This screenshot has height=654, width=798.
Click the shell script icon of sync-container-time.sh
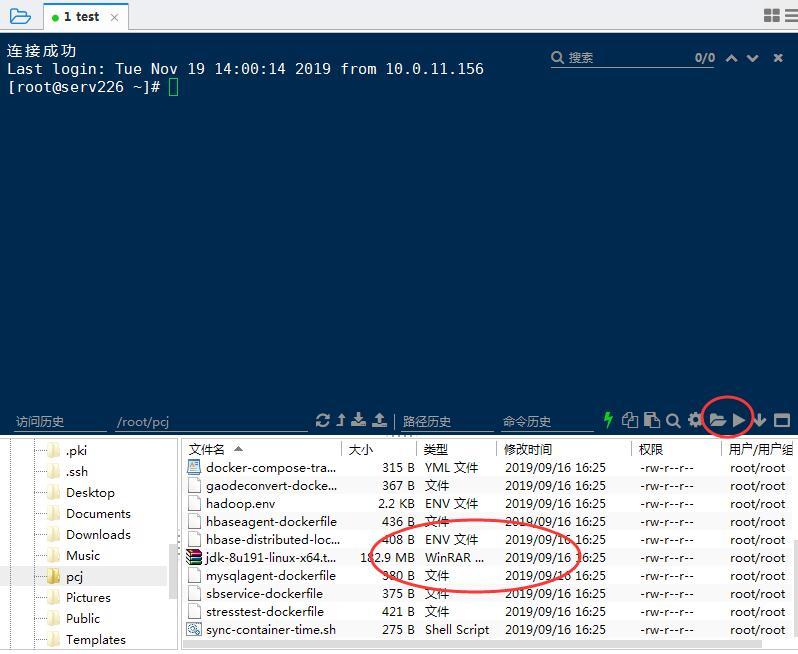click(x=194, y=630)
